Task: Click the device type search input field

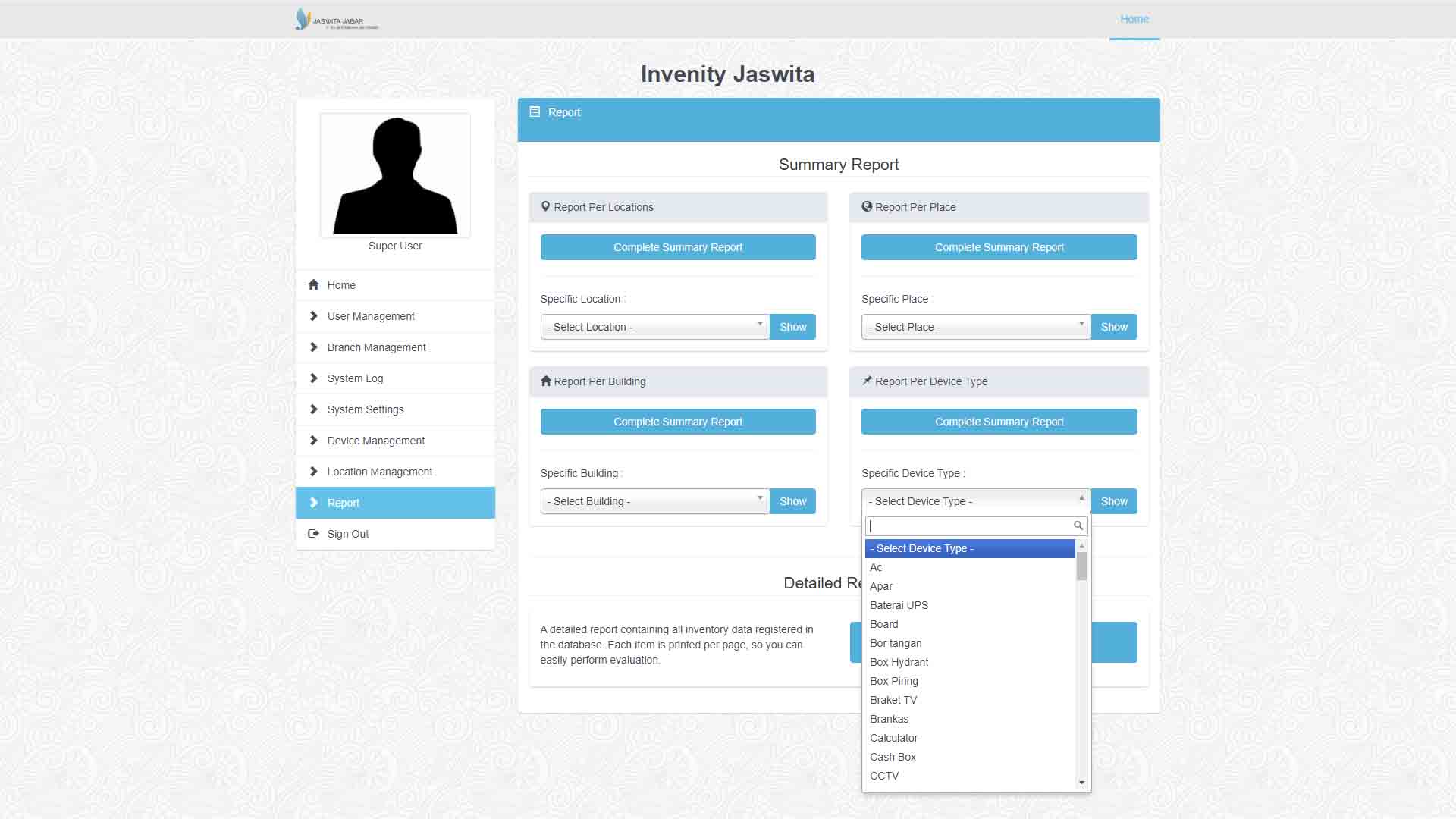Action: 969,526
